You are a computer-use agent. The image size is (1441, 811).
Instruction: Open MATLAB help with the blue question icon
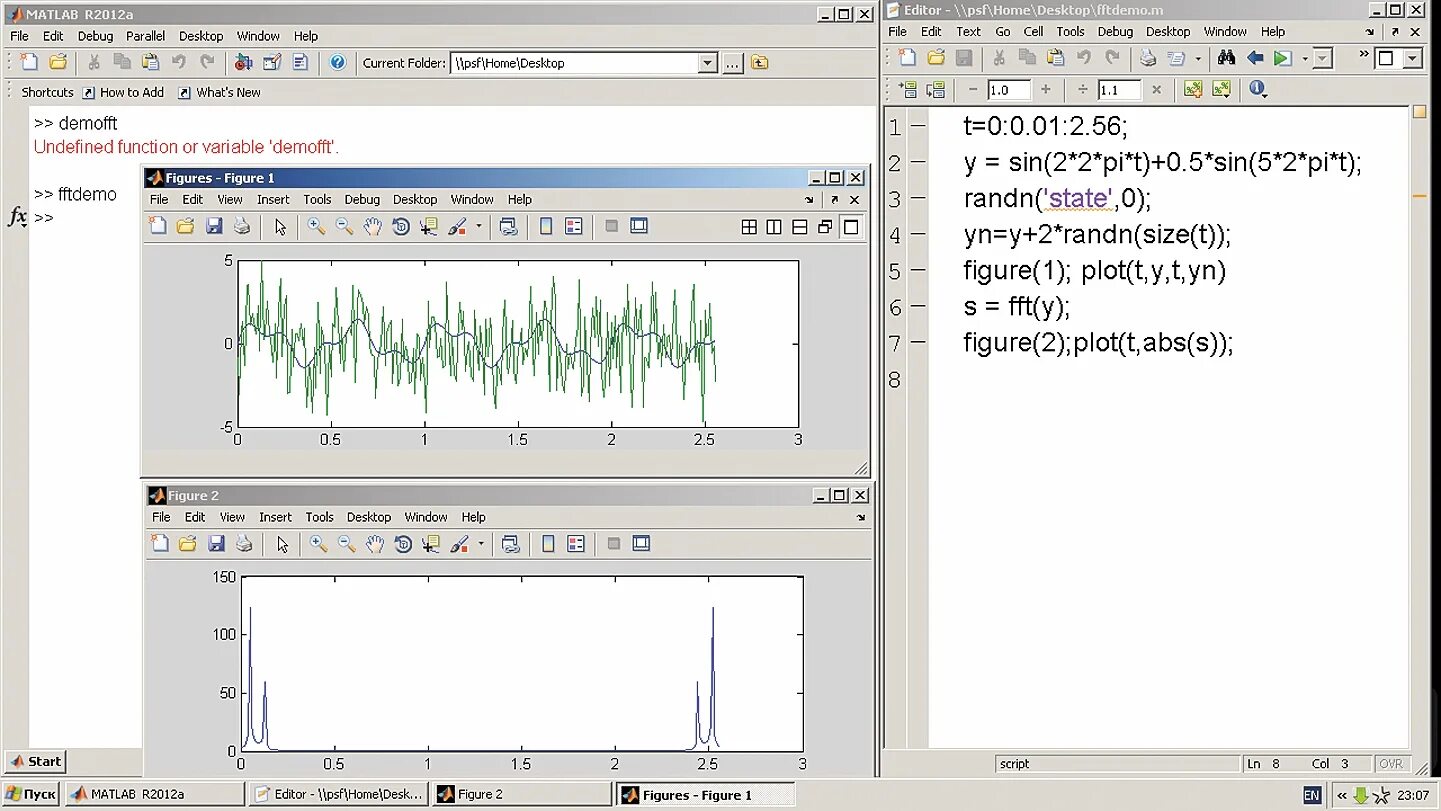coord(338,62)
